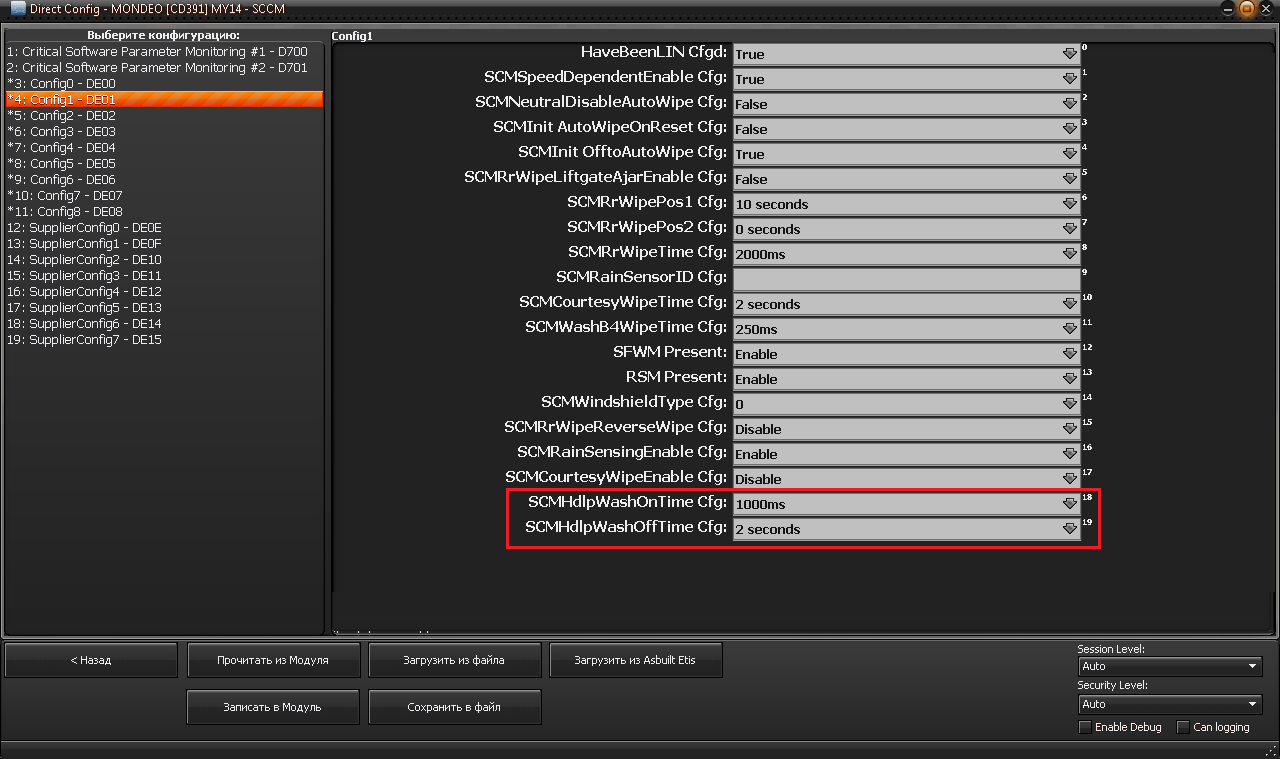Screen dimensions: 1280x759
Task: Click the arrow icon for SCMRrWipeTime Cfg
Action: (1069, 254)
